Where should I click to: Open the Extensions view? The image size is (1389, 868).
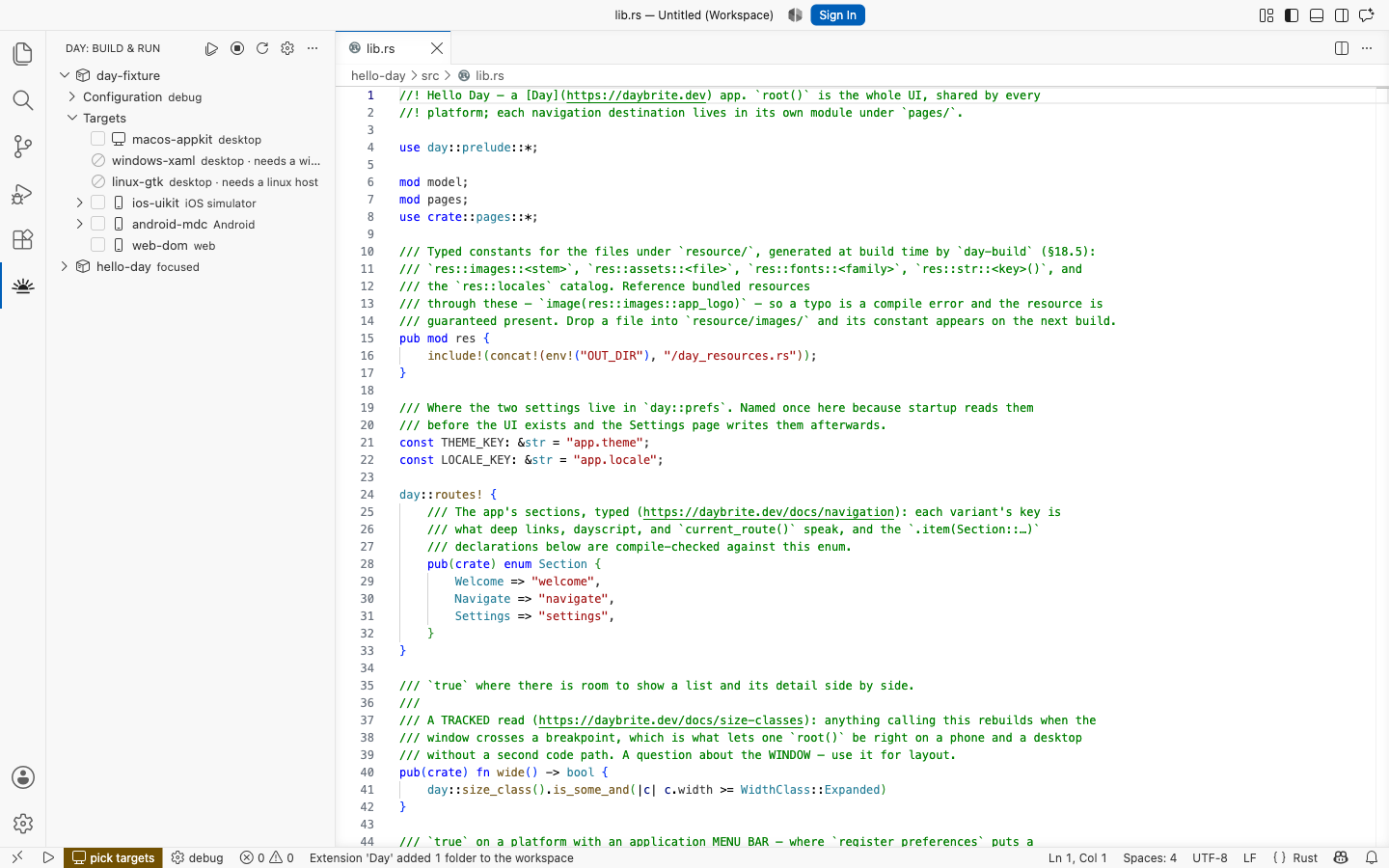point(23,239)
